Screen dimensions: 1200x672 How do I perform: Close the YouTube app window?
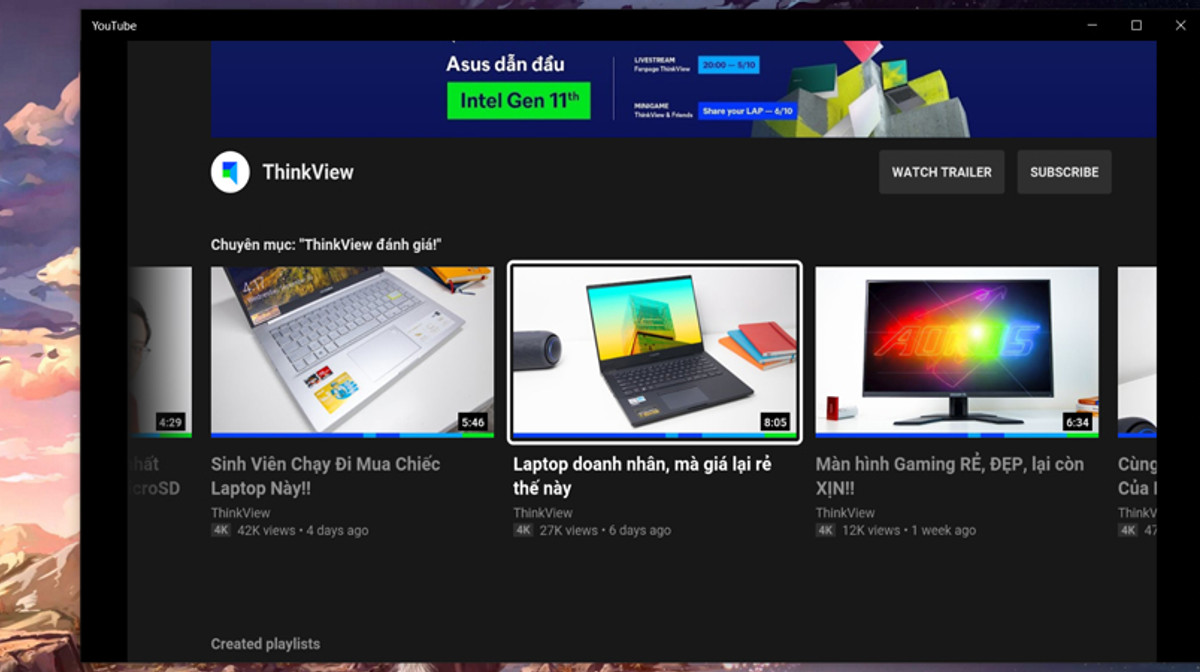coord(1180,25)
